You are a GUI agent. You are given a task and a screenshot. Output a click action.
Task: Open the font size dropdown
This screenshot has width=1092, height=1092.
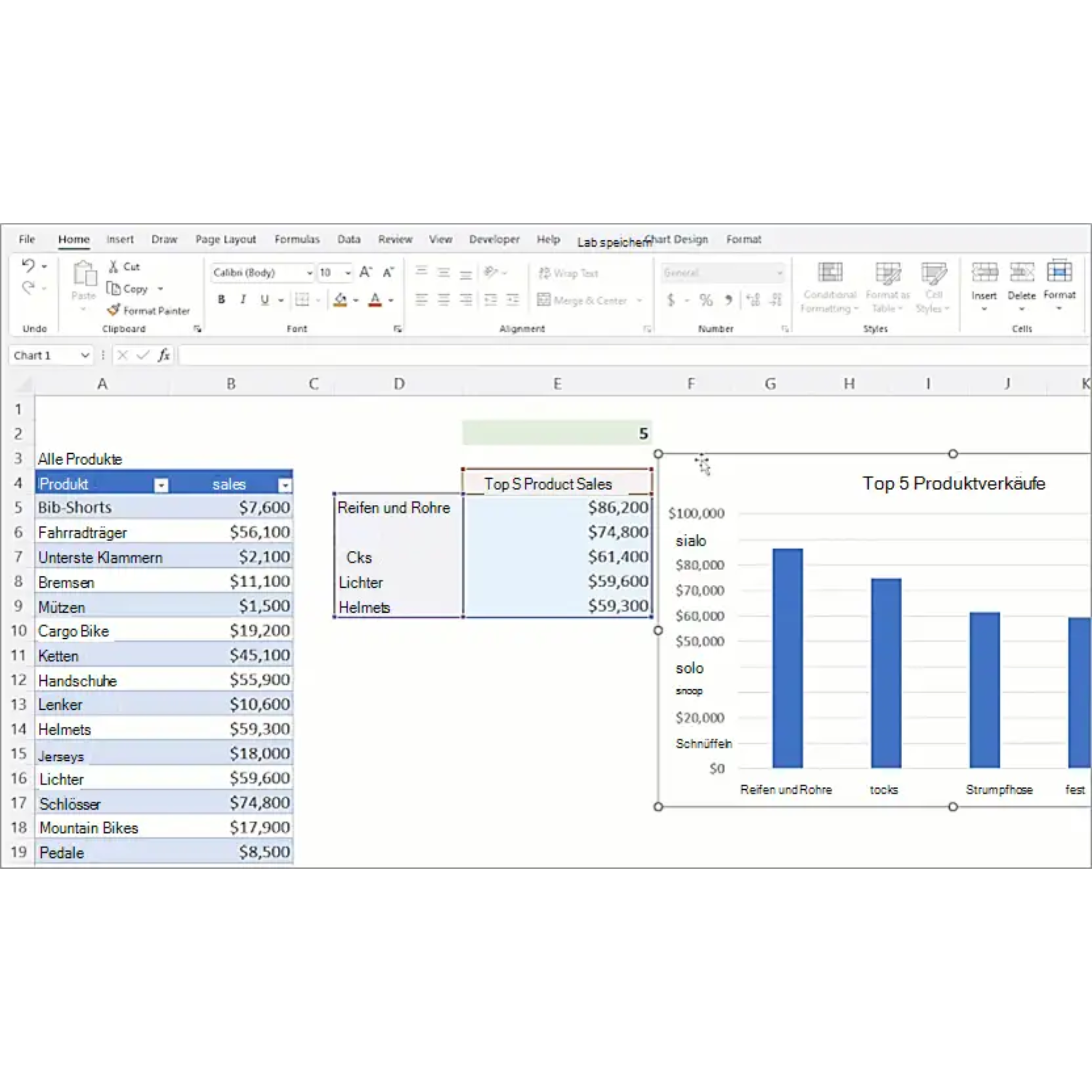347,272
